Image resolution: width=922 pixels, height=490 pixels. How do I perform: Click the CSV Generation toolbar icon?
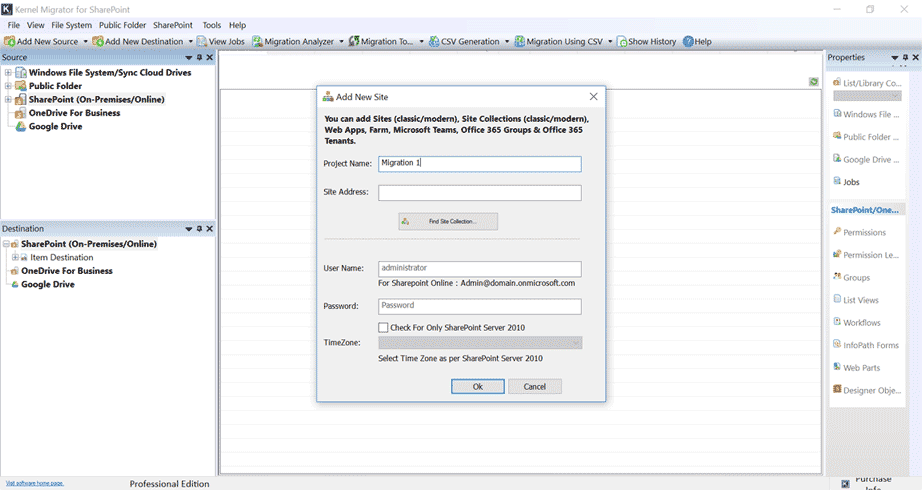[434, 41]
